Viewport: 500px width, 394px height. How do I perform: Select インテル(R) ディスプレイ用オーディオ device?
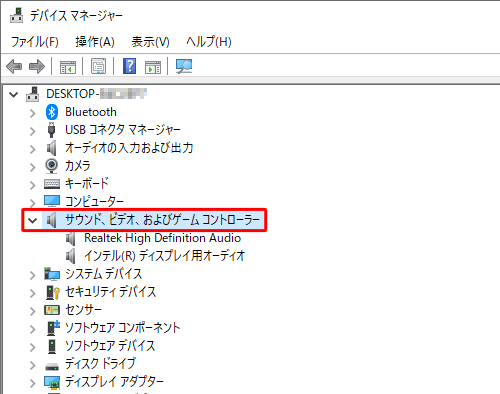click(165, 256)
